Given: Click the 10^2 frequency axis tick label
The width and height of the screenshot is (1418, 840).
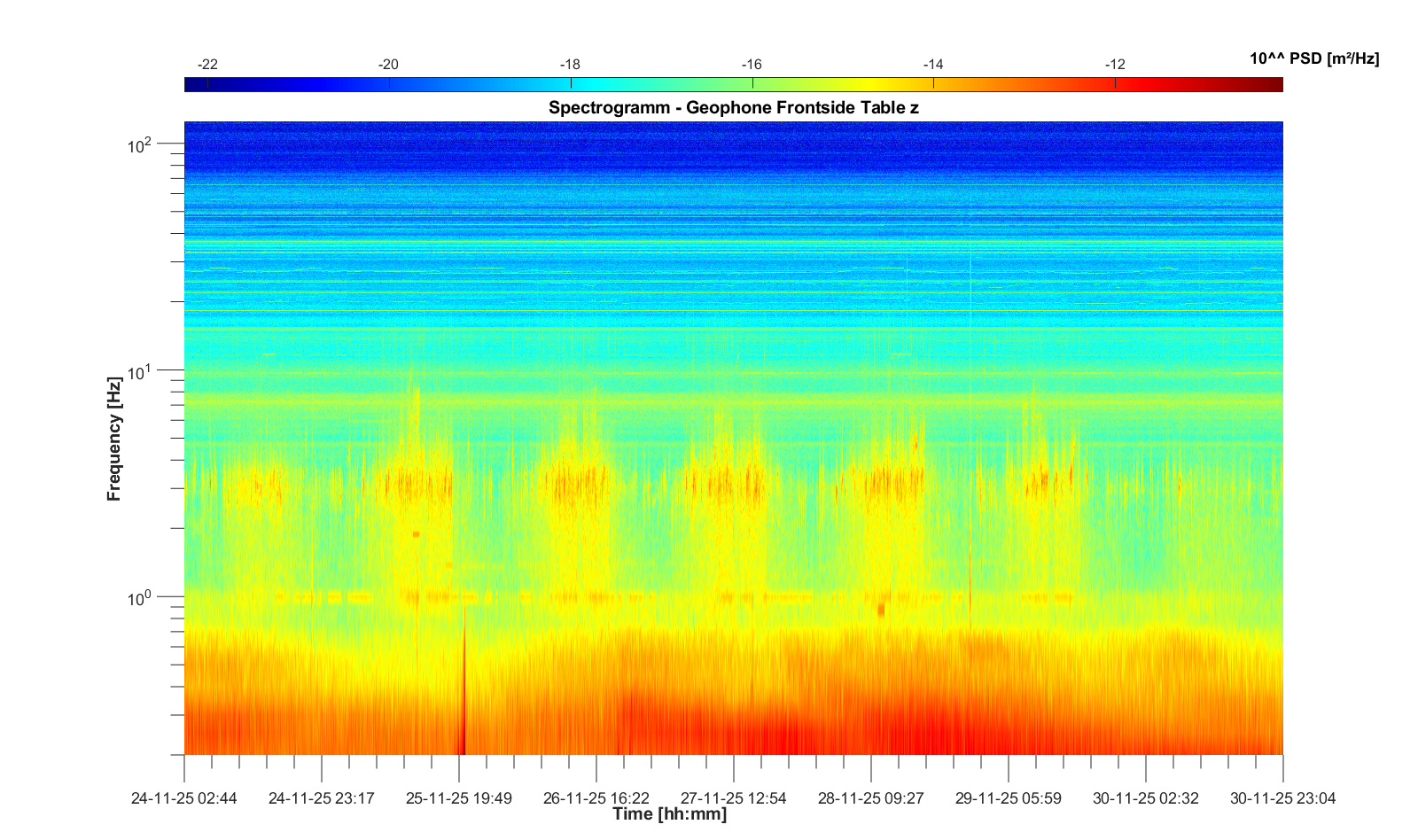Looking at the screenshot, I should click(x=140, y=144).
